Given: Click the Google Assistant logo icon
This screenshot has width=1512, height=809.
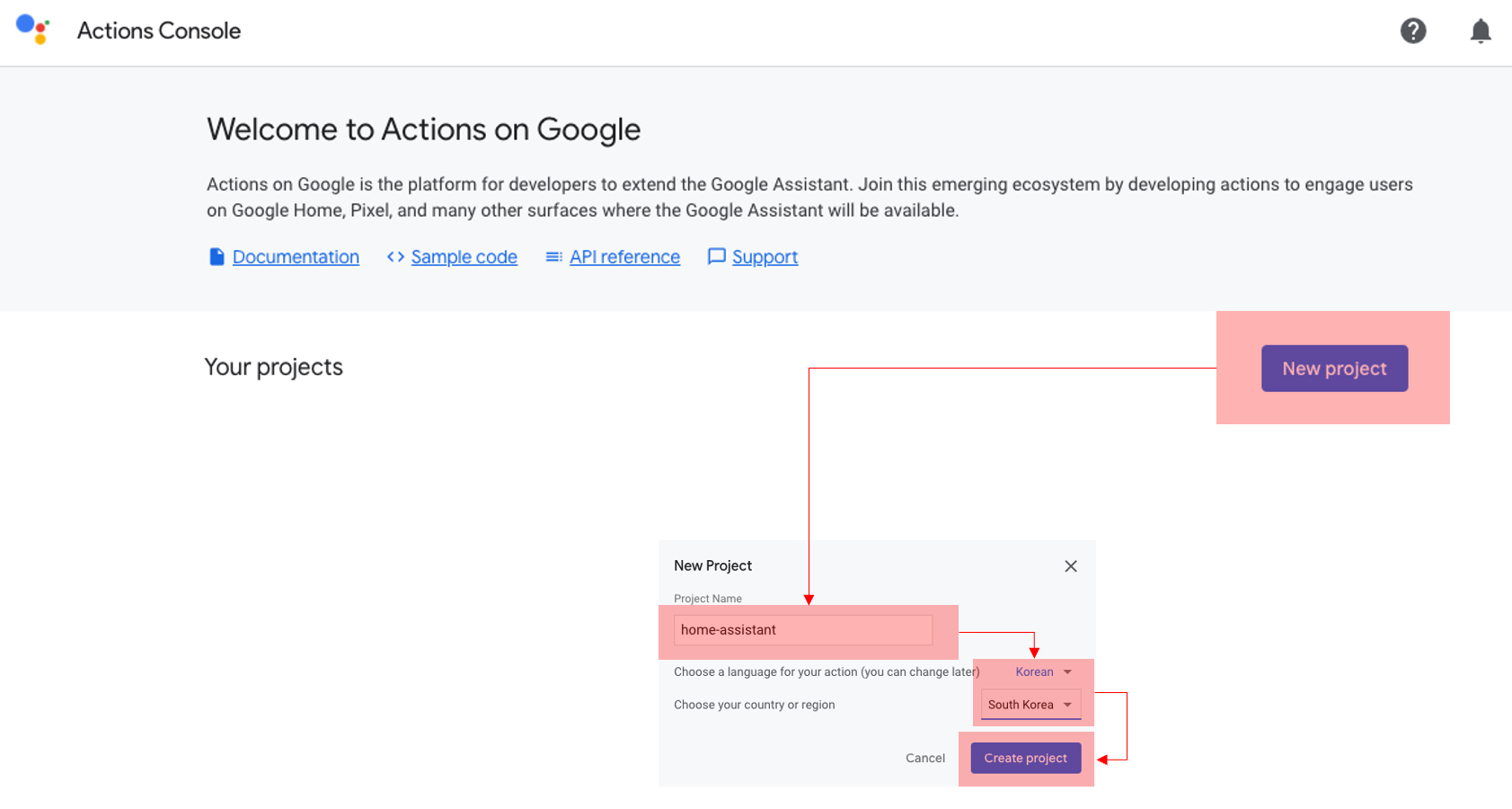Looking at the screenshot, I should pyautogui.click(x=33, y=30).
